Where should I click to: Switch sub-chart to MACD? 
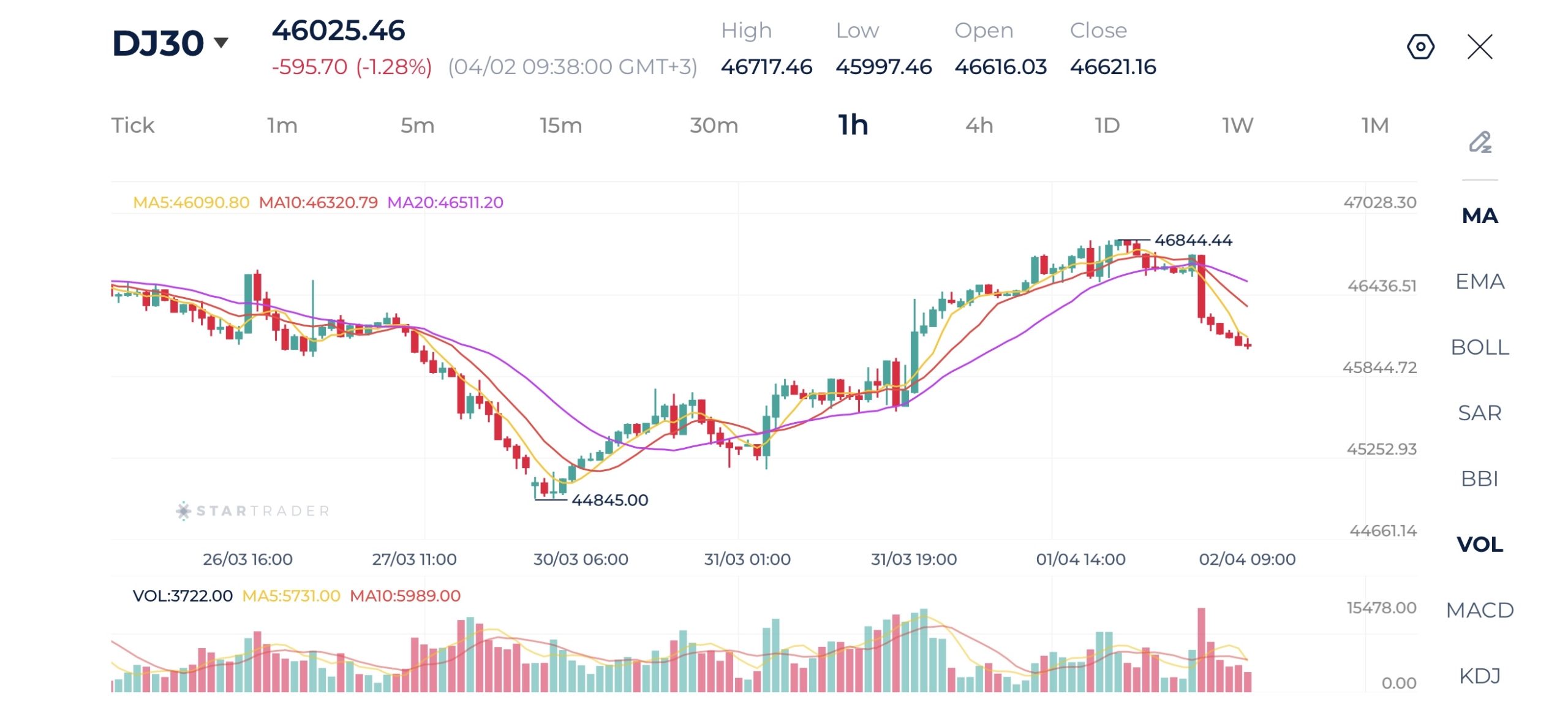[1479, 610]
